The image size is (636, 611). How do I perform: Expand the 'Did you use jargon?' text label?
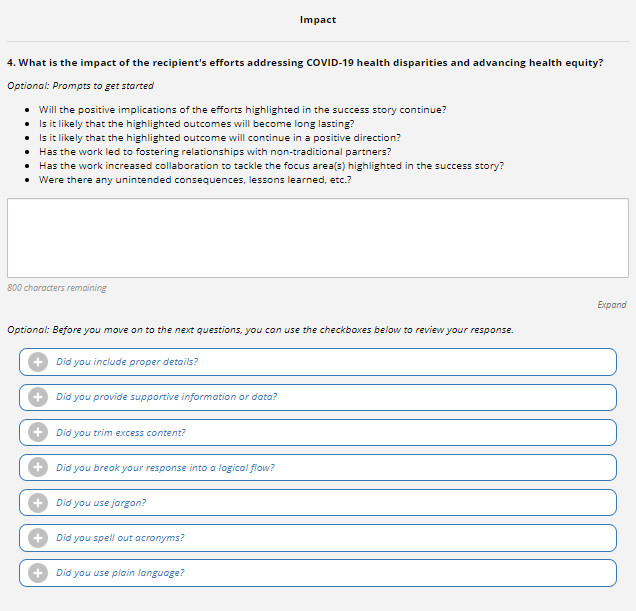click(101, 503)
